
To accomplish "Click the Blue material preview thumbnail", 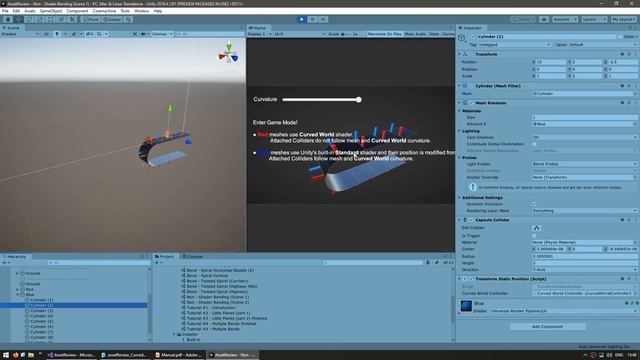I will coord(466,306).
